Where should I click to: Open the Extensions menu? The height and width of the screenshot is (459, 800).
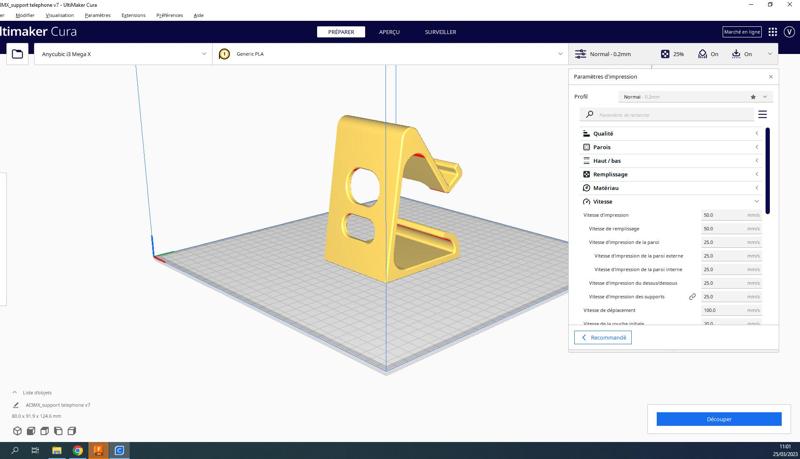click(134, 15)
